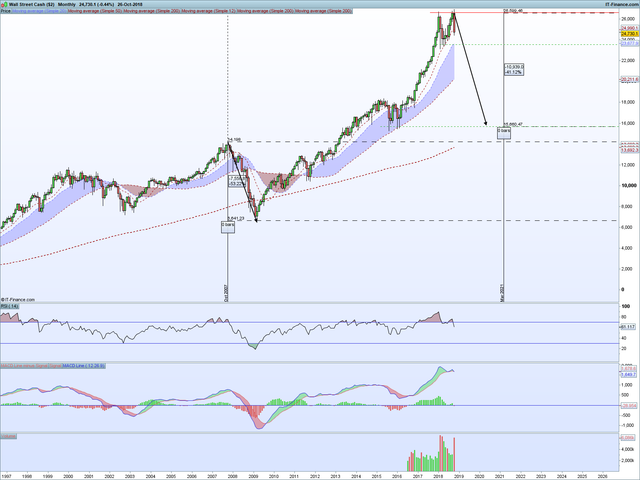Open the RSI (14) indicator label
Image resolution: width=640 pixels, height=480 pixels.
pos(9,306)
